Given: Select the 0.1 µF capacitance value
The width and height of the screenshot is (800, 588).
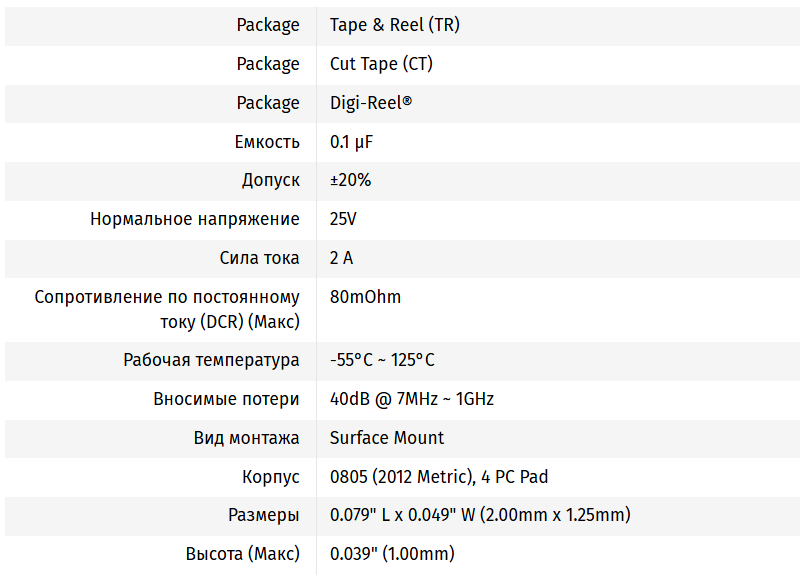Looking at the screenshot, I should point(352,142).
